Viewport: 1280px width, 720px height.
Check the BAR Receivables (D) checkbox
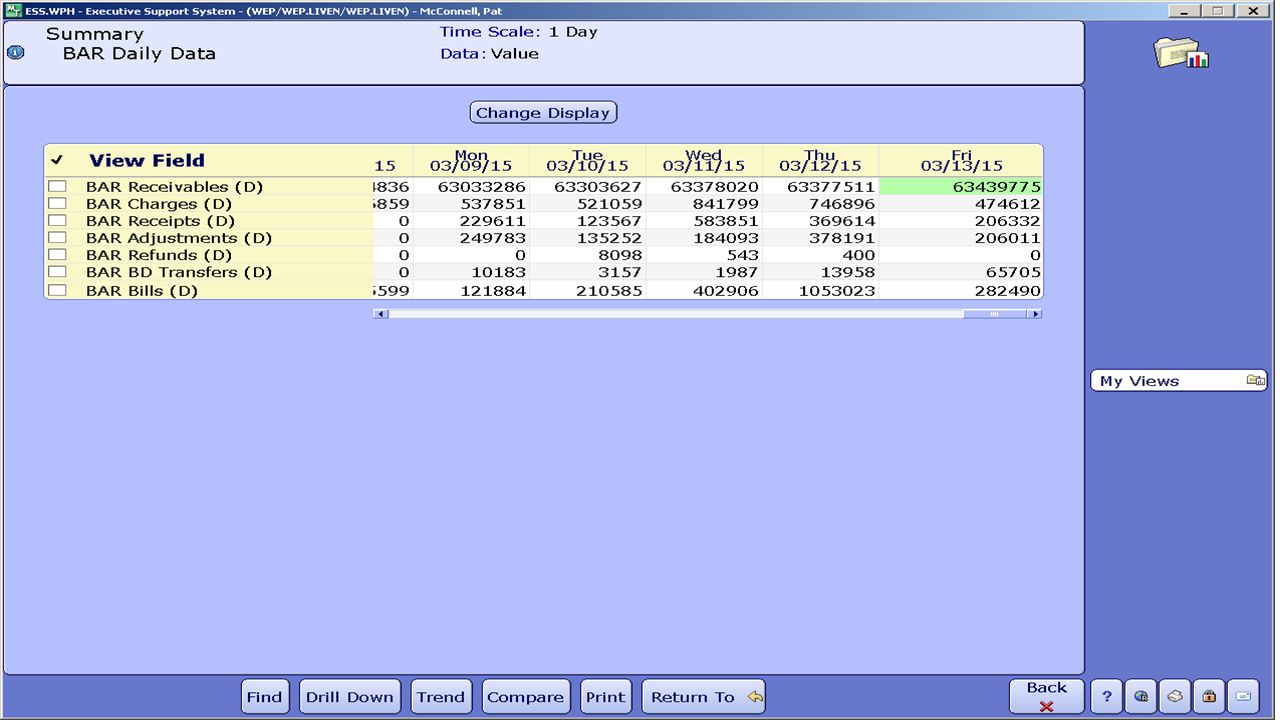(x=58, y=187)
